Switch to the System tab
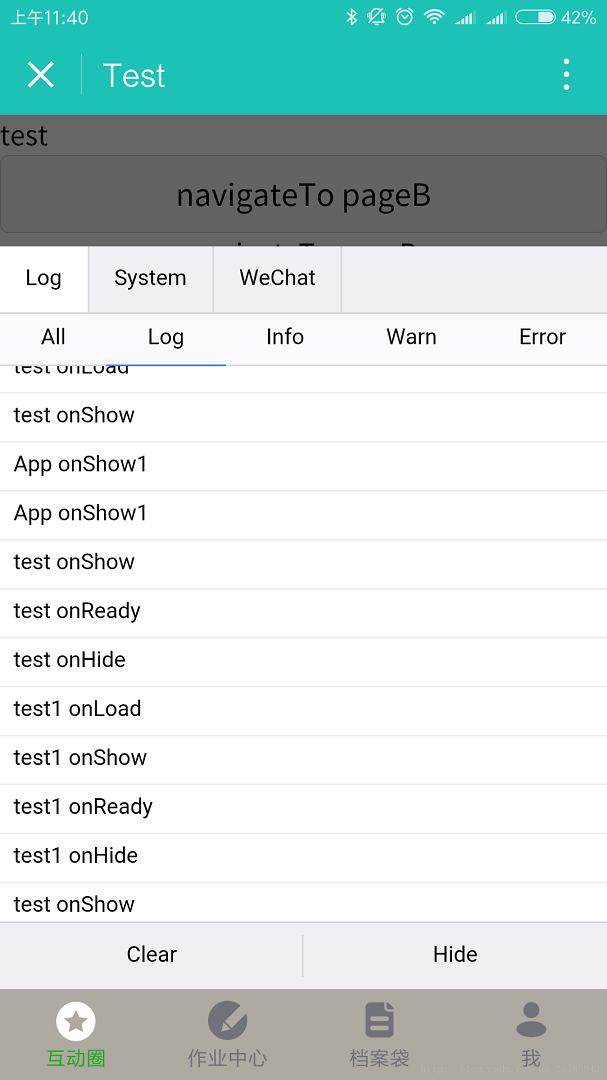This screenshot has height=1080, width=607. [x=150, y=278]
